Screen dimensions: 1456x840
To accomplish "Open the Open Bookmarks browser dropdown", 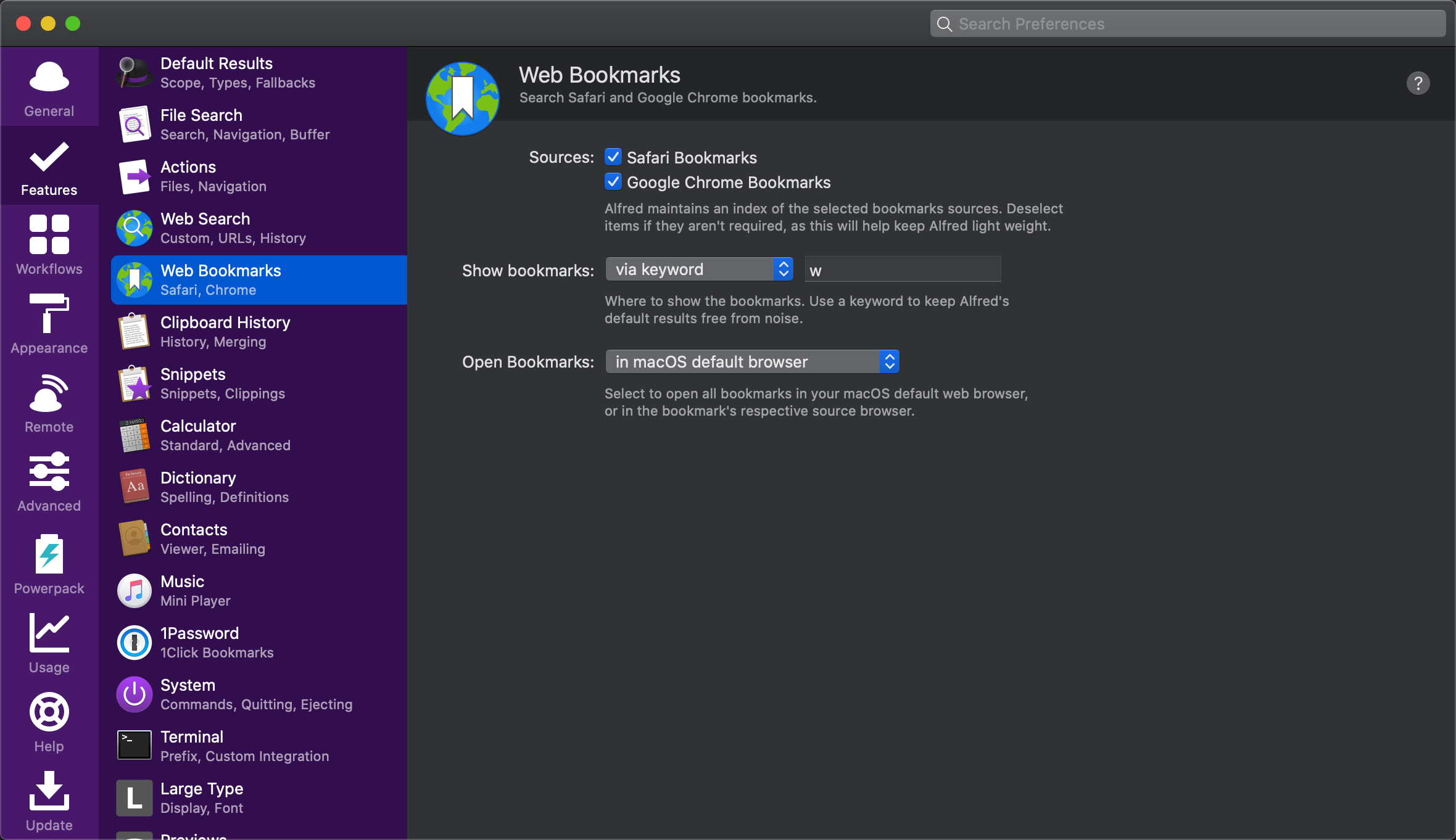I will coord(752,362).
